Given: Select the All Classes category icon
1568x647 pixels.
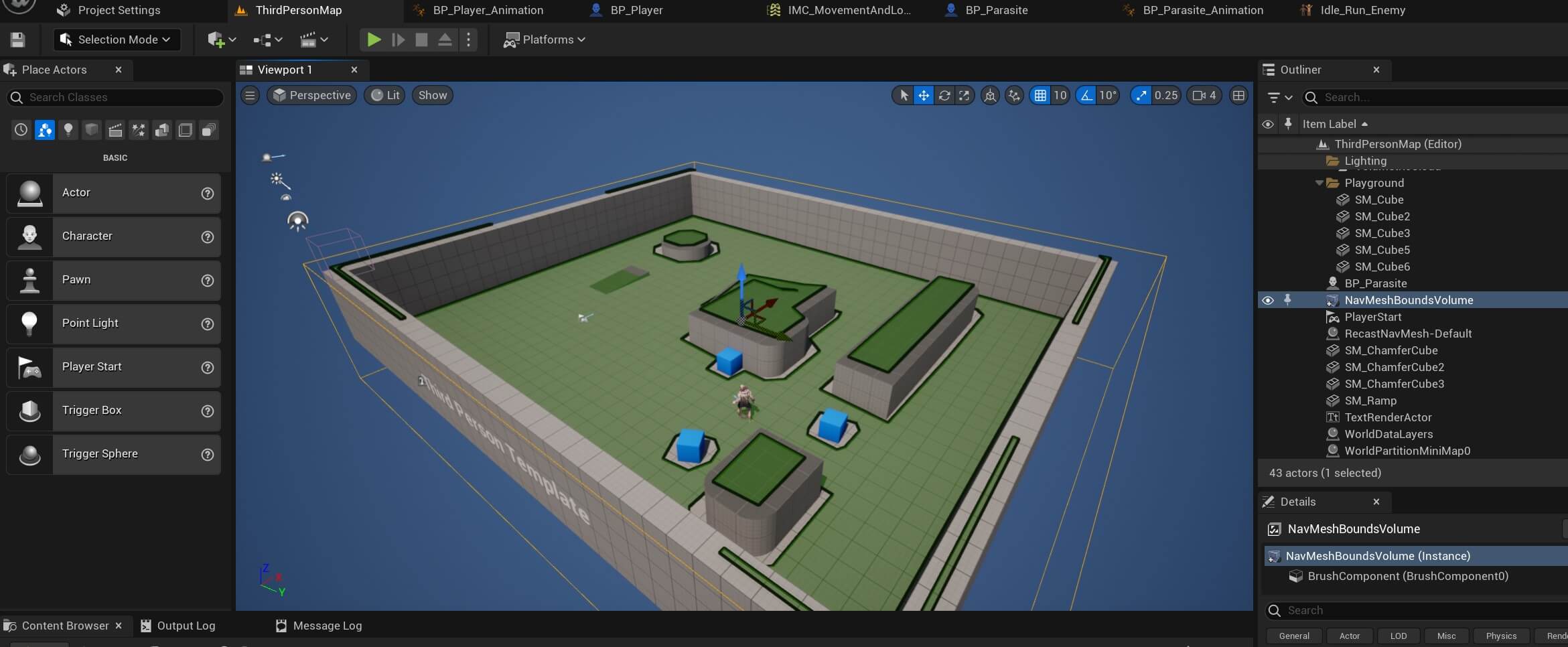Looking at the screenshot, I should point(209,130).
